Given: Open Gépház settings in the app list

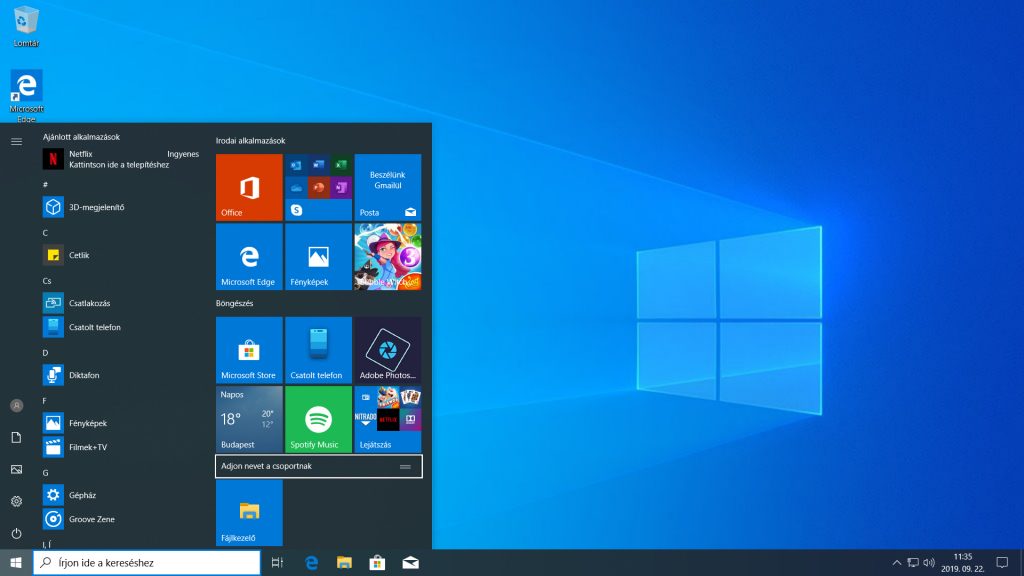Looking at the screenshot, I should 121,495.
